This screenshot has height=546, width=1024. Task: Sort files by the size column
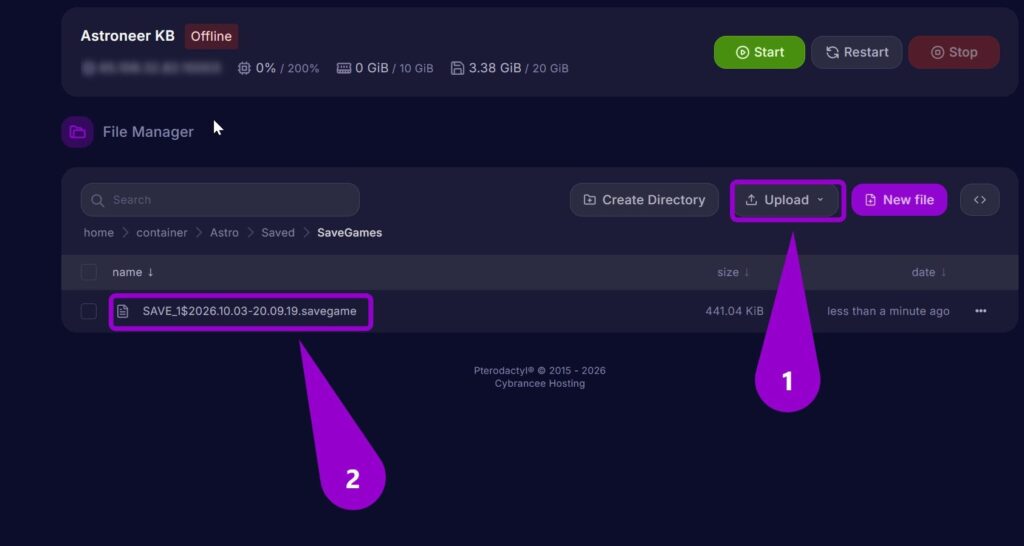point(733,272)
